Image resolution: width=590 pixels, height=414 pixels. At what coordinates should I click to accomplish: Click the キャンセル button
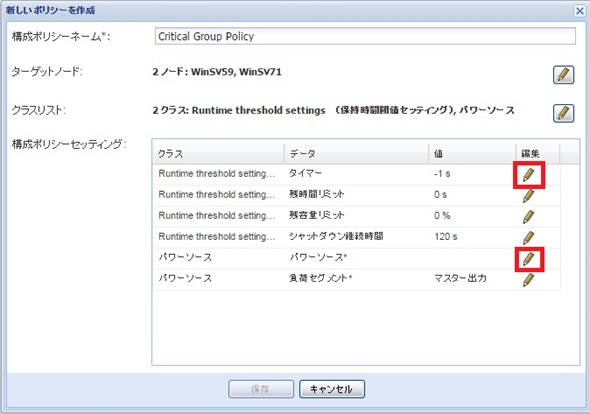click(331, 389)
